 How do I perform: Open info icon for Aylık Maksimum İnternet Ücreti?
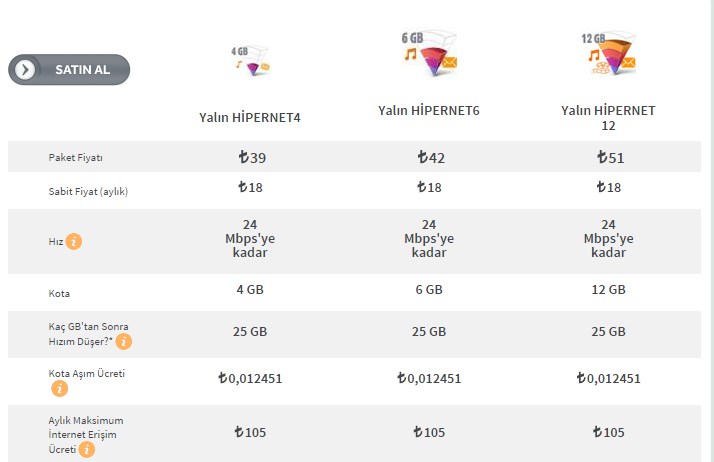87,450
